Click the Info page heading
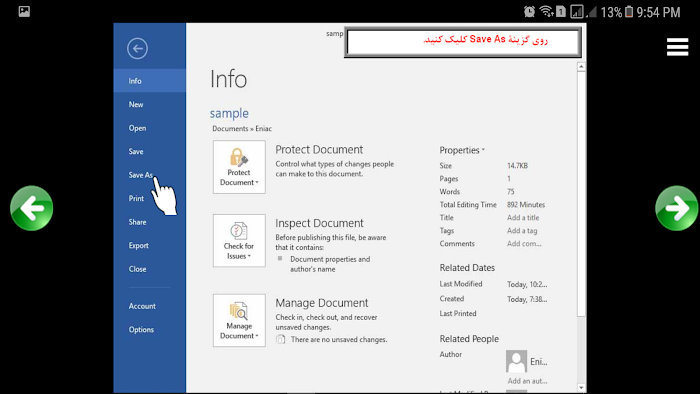 [228, 79]
